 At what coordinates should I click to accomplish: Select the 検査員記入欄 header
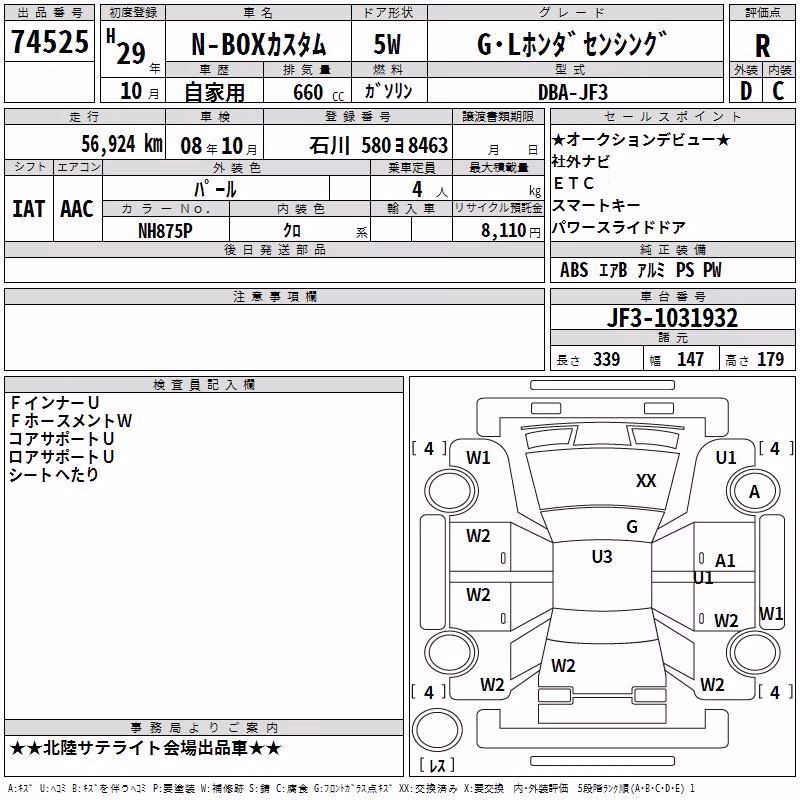tap(204, 385)
